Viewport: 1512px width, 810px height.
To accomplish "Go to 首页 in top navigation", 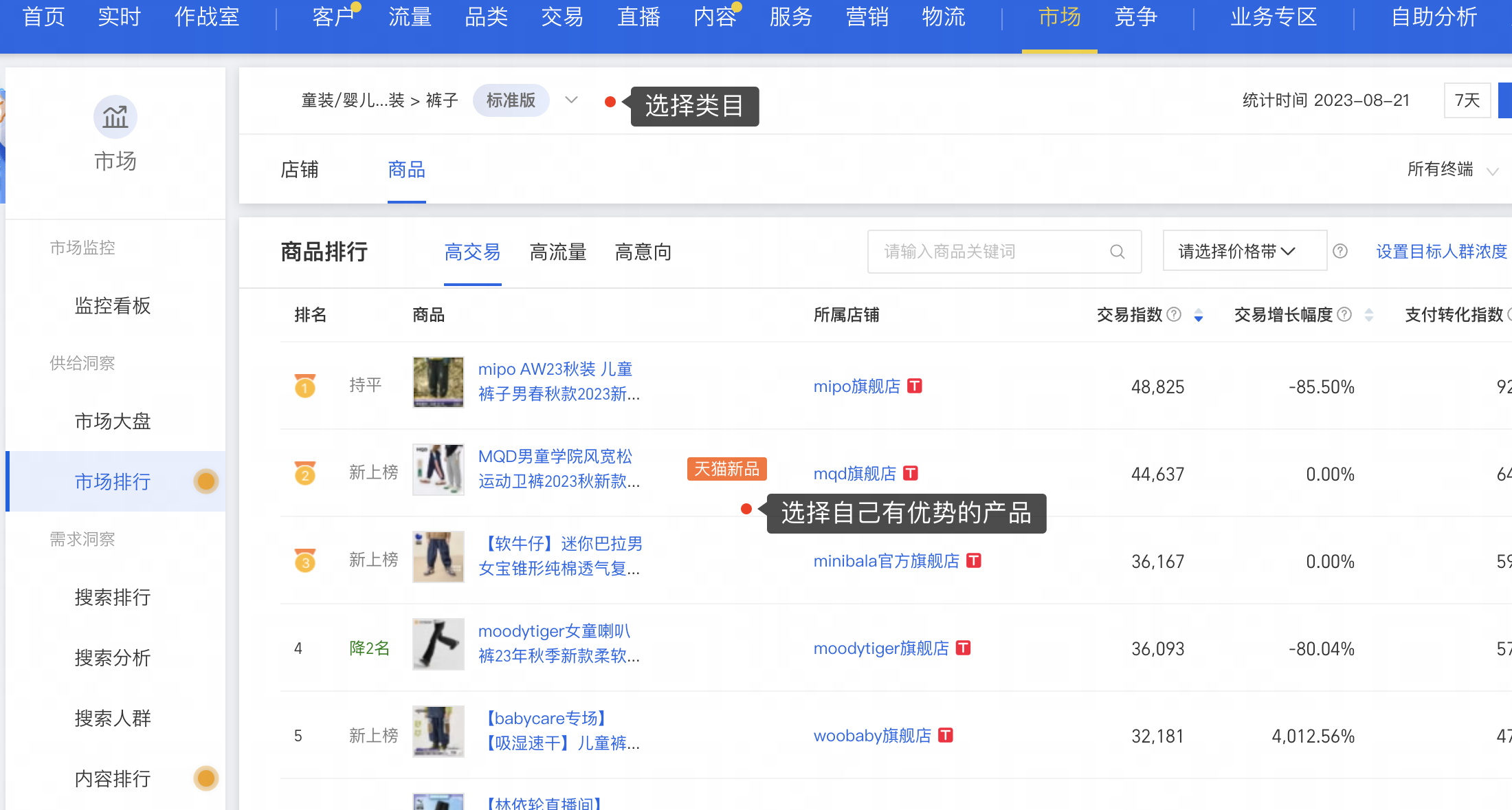I will (x=44, y=17).
